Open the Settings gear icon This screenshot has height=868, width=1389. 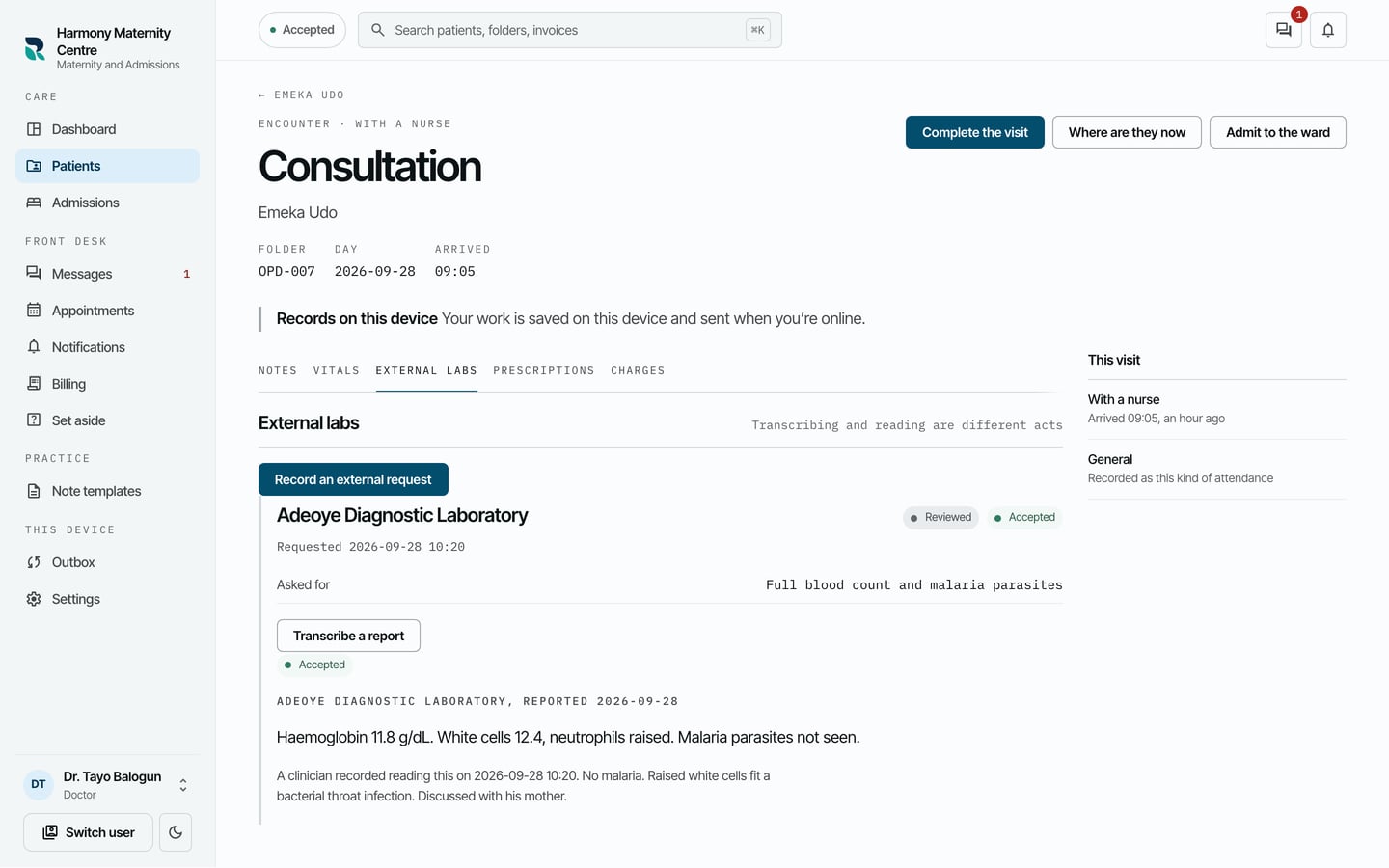point(34,599)
